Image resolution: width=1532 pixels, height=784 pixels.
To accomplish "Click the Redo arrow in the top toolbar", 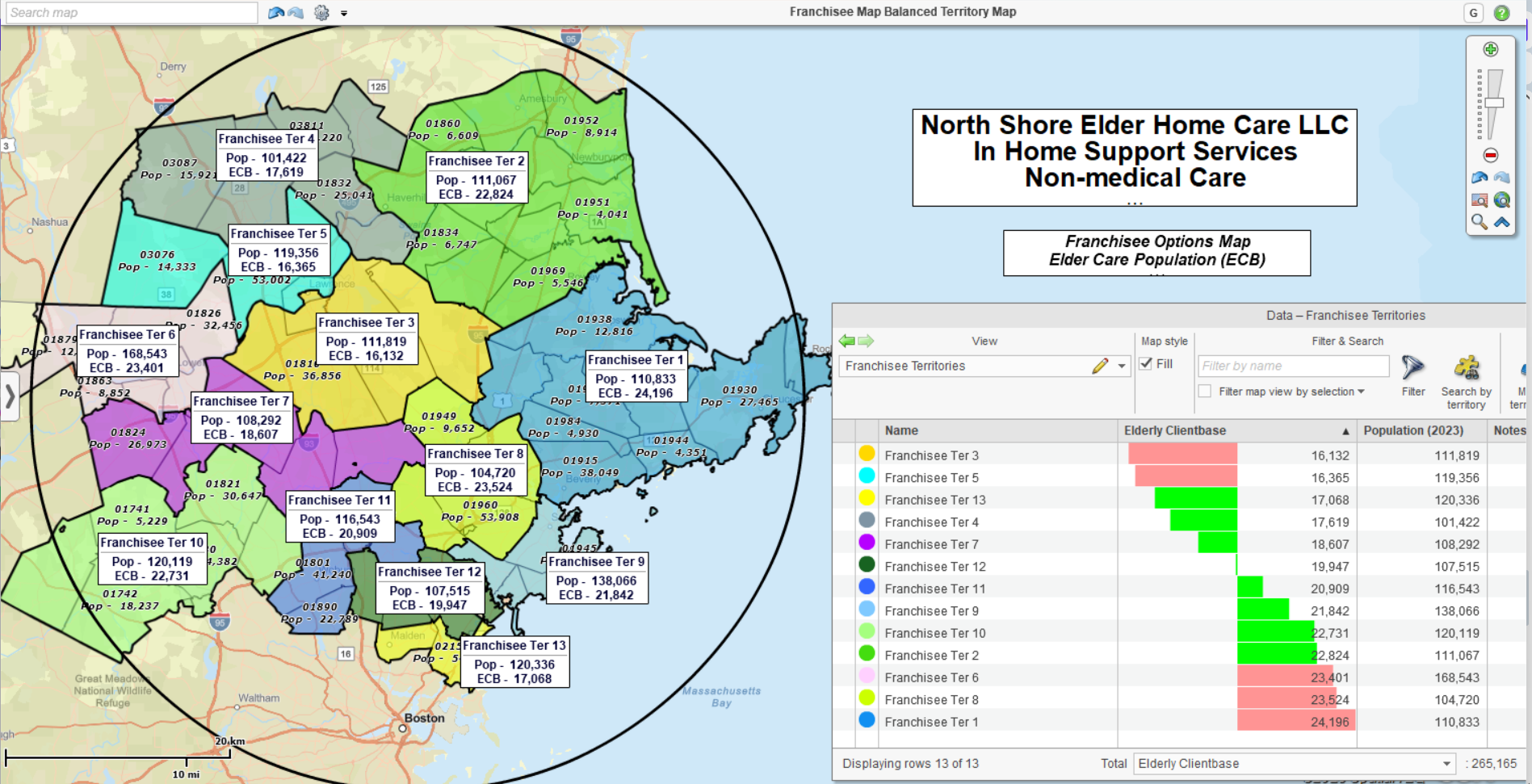I will (295, 12).
